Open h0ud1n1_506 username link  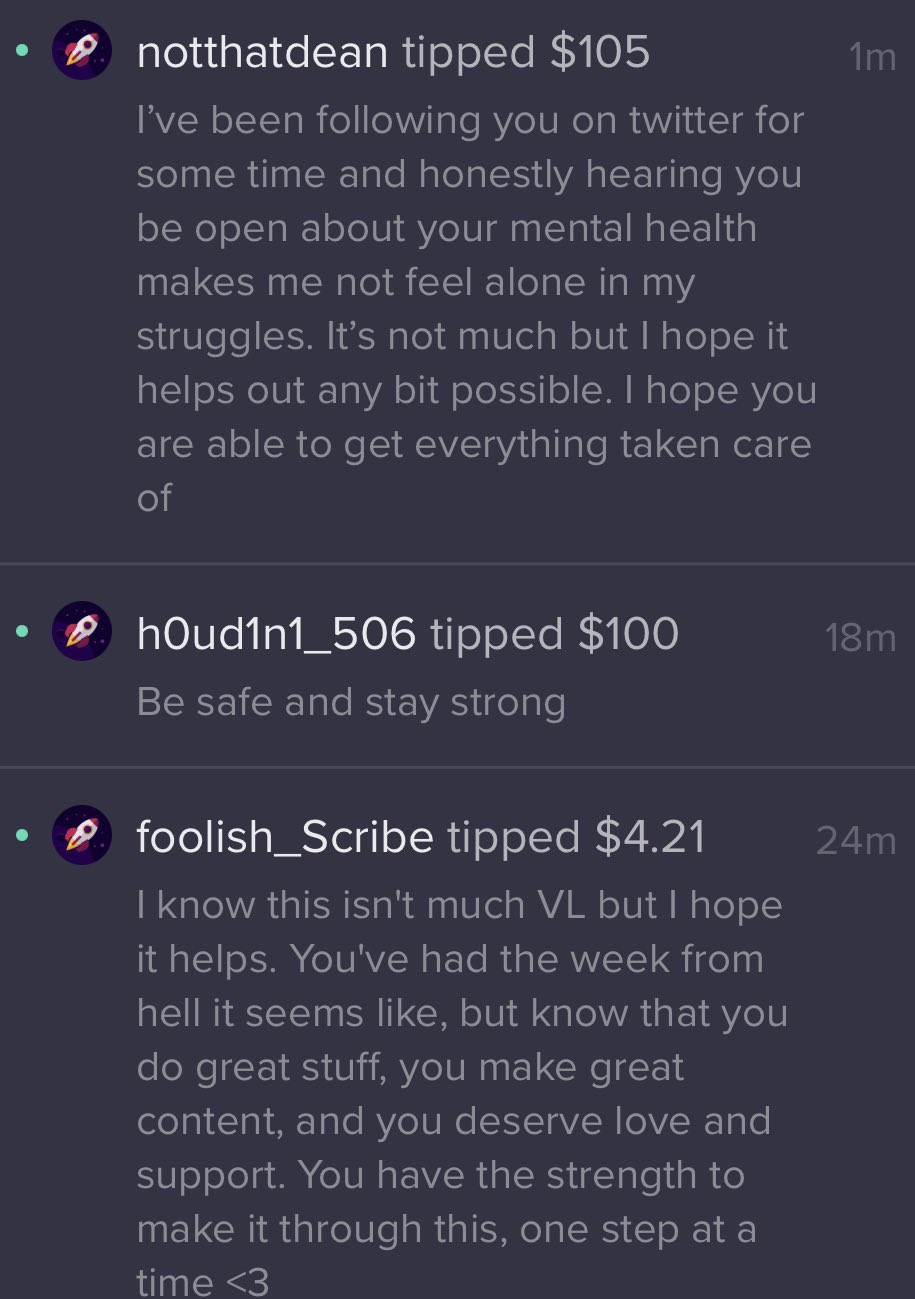coord(276,634)
